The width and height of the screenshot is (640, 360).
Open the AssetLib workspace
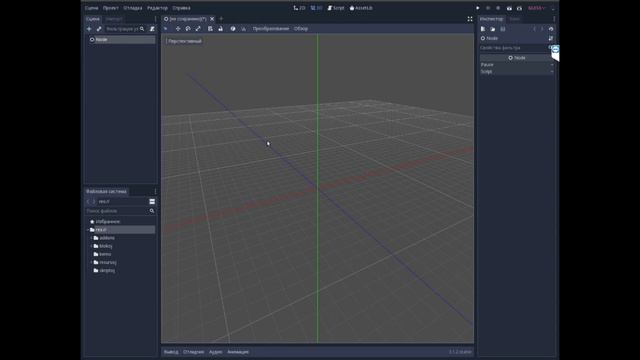[x=361, y=8]
